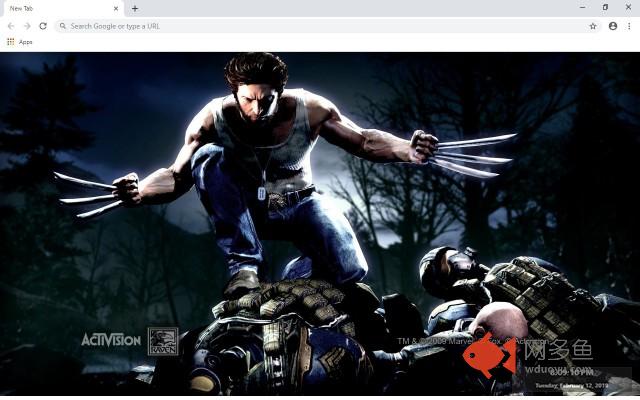Click the Activision logo text
This screenshot has height=400, width=640.
[111, 340]
